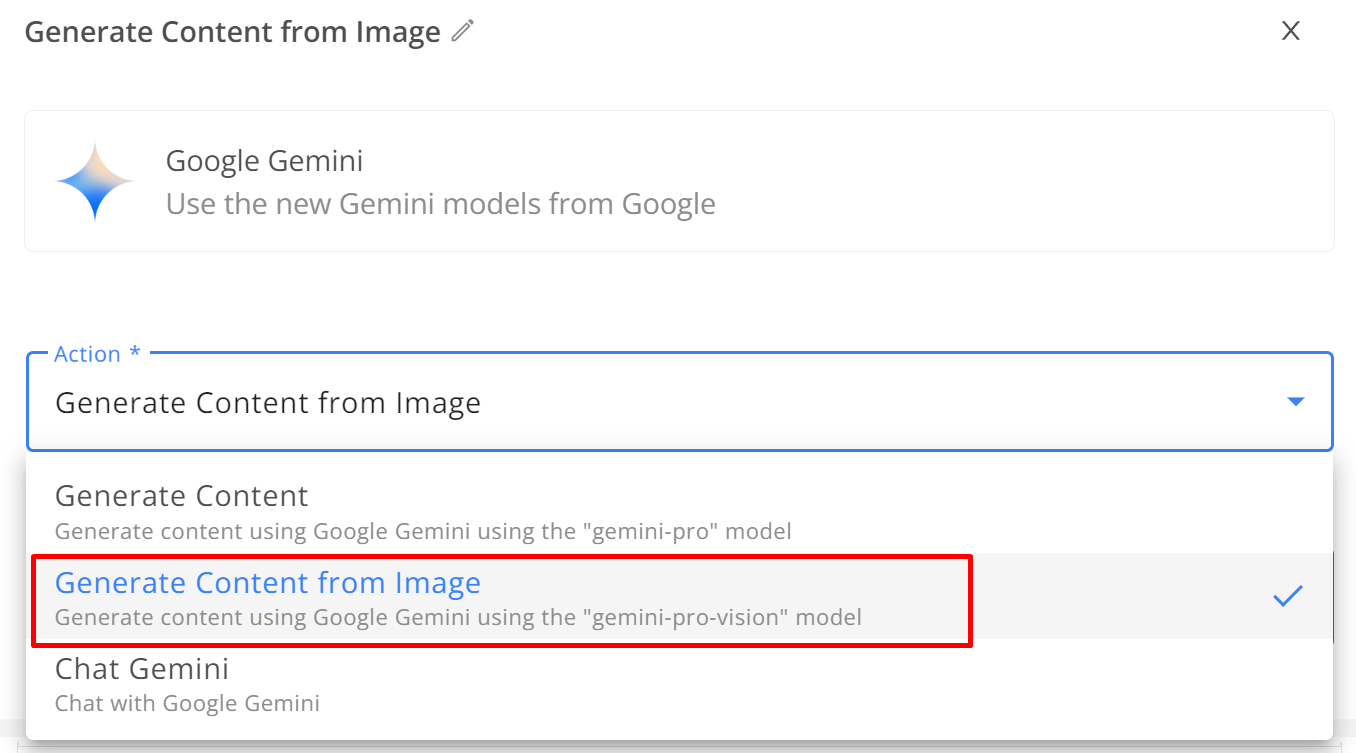Screen dimensions: 1356x753
Task: Click the required asterisk beside the Action label
Action: (x=135, y=352)
